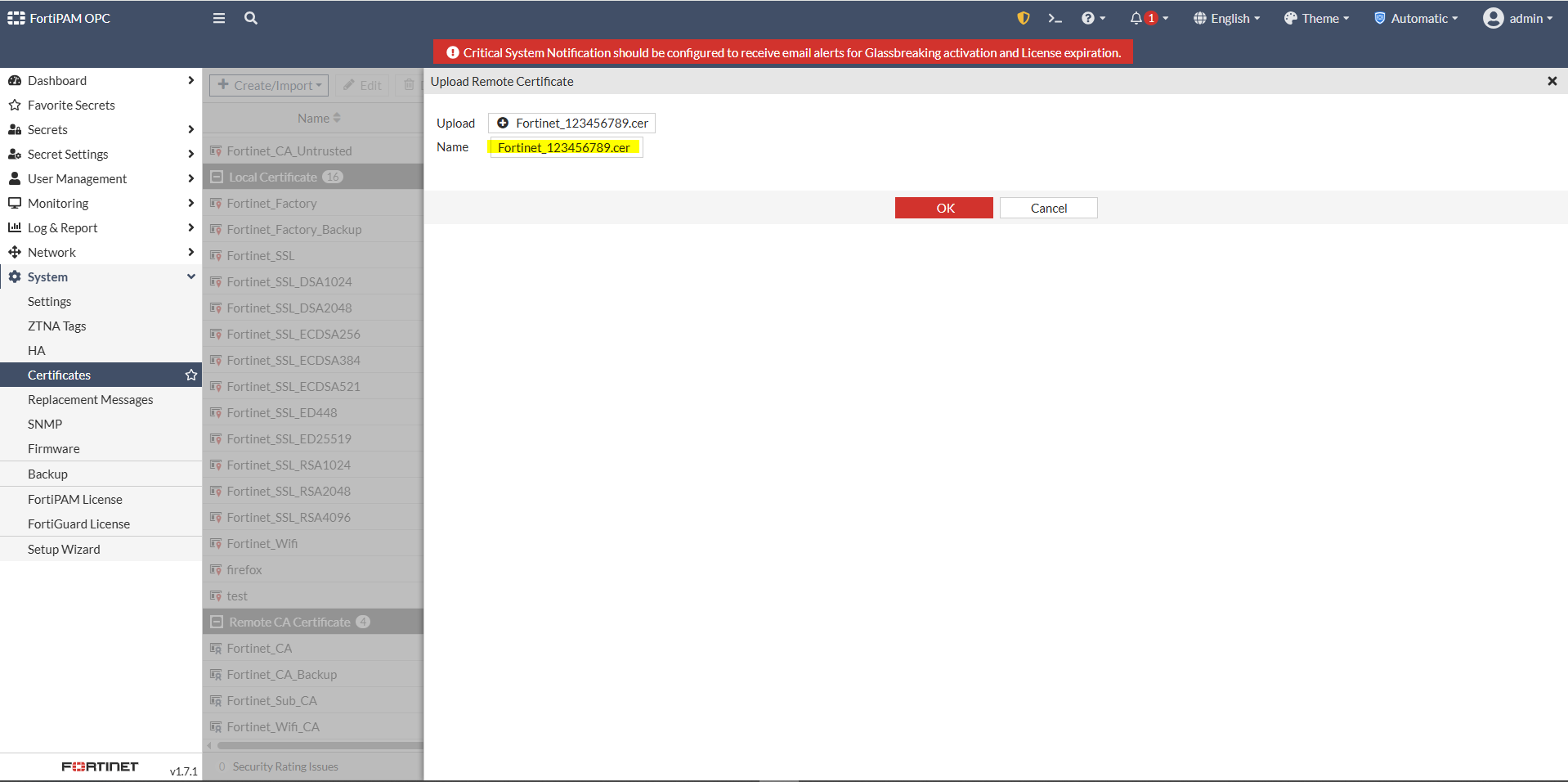Open Security Rating Issues link
This screenshot has width=1568, height=782.
[x=285, y=766]
